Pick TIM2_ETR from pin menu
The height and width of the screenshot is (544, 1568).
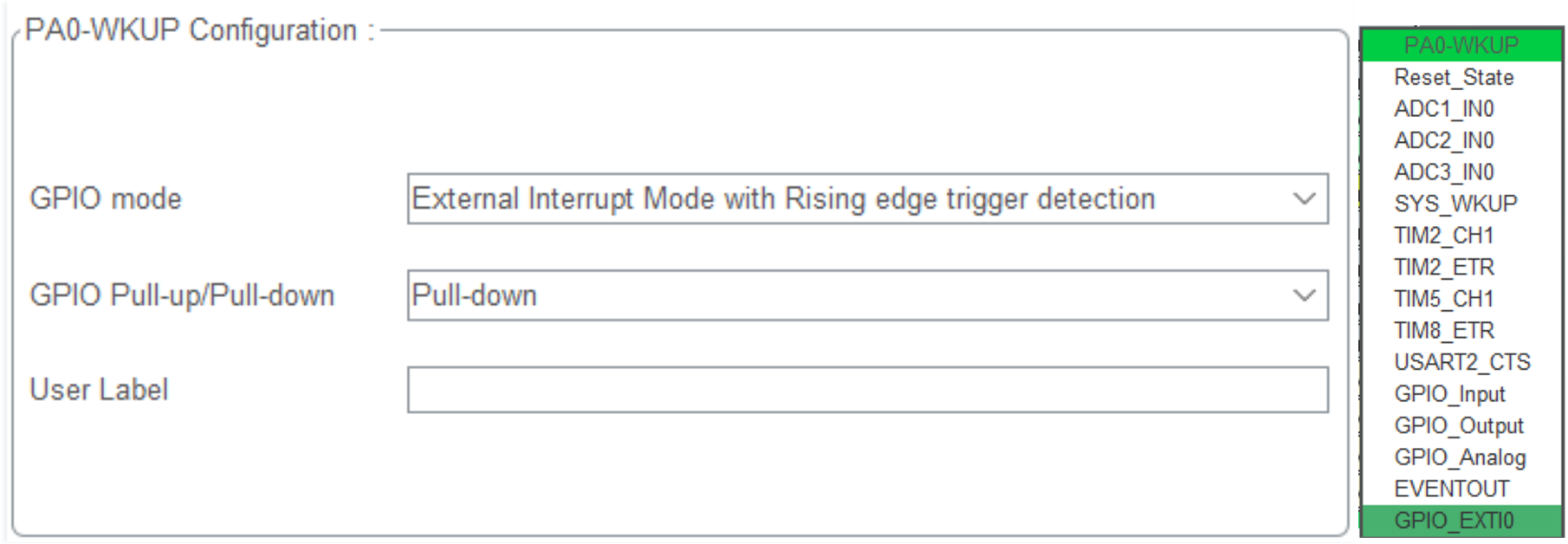click(x=1443, y=267)
